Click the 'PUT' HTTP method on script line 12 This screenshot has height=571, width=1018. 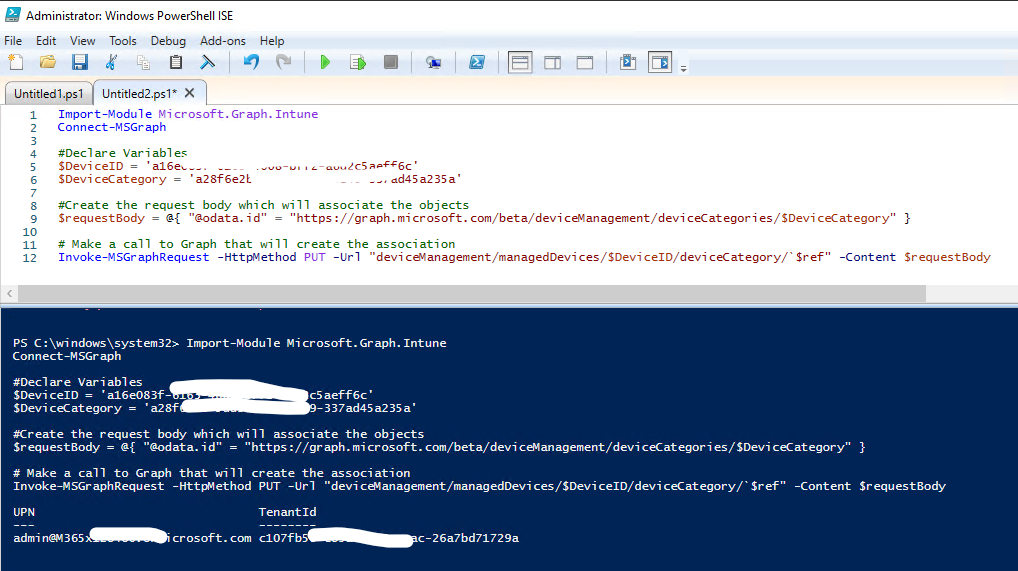coord(314,257)
